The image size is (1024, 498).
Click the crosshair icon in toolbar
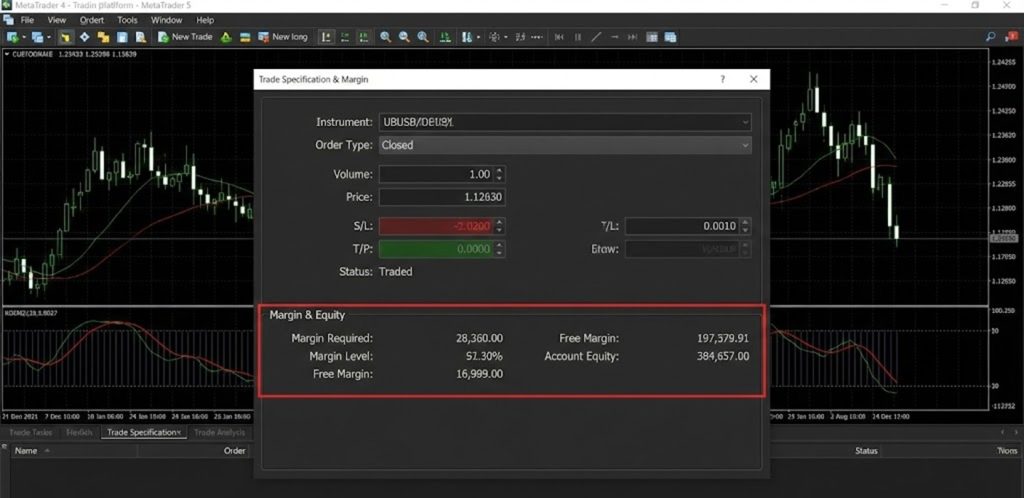[x=493, y=37]
